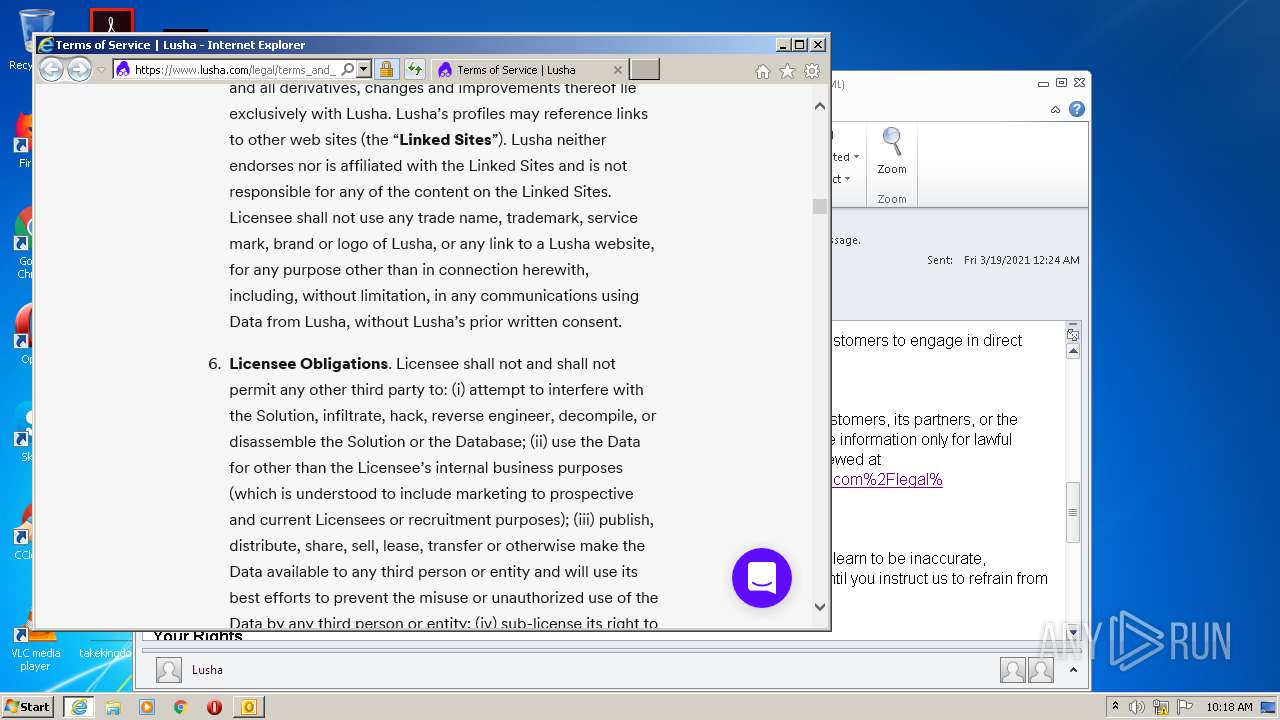Click the Outlook email scrollbar thumb
This screenshot has height=720, width=1280.
[1073, 512]
